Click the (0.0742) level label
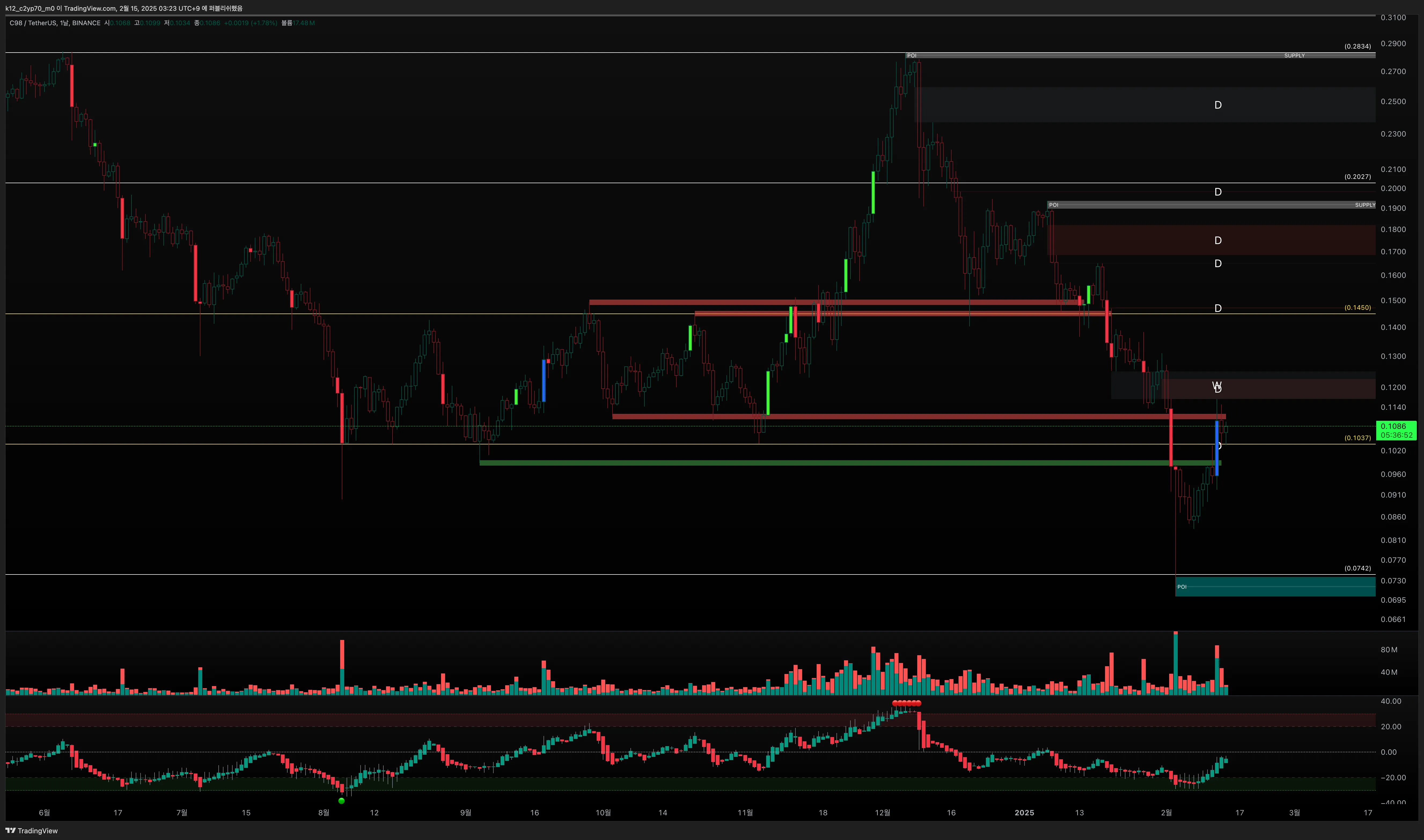 click(x=1358, y=568)
